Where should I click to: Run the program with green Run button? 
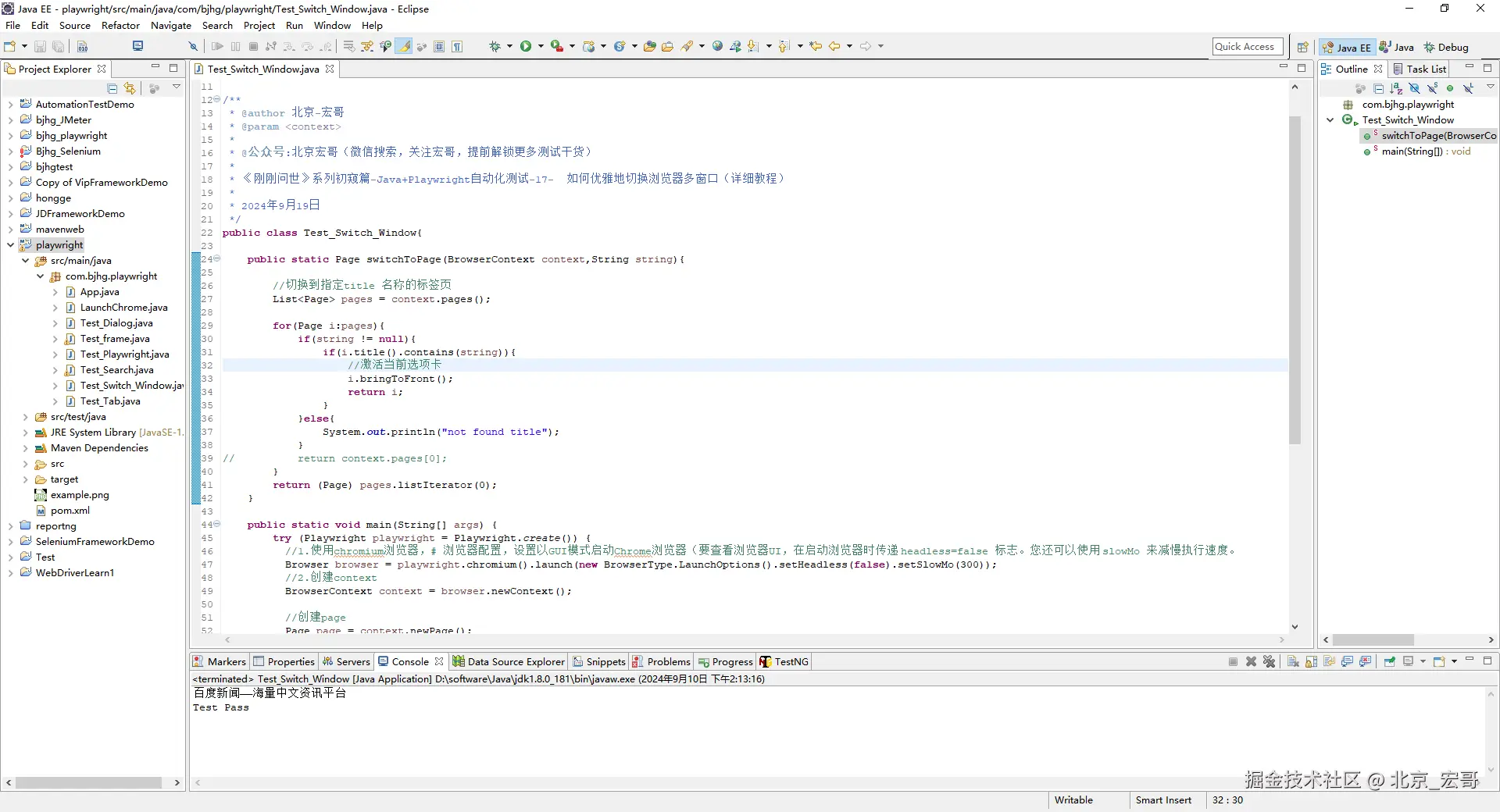point(526,47)
